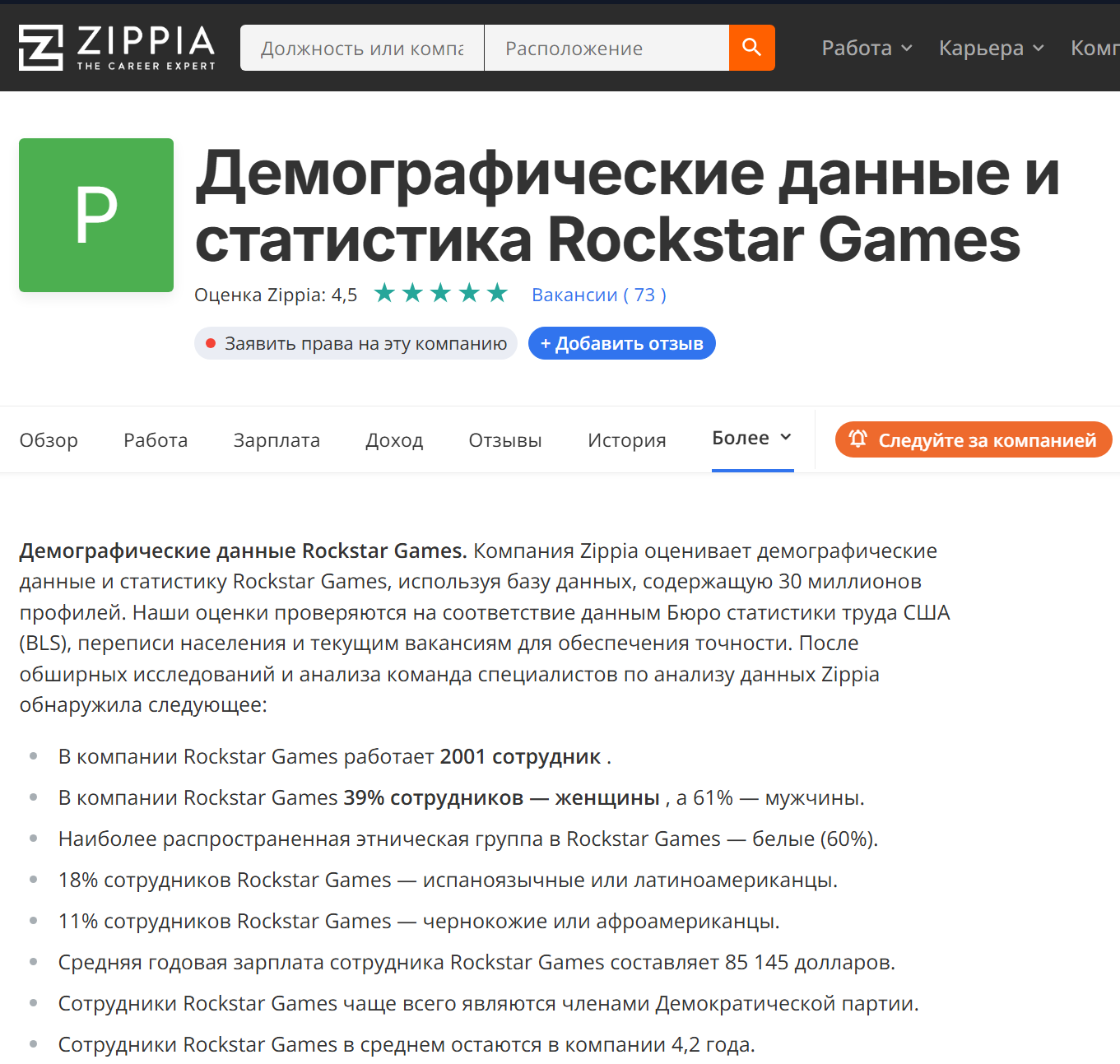
Task: Click the five-star Zippia rating
Action: coord(440,293)
